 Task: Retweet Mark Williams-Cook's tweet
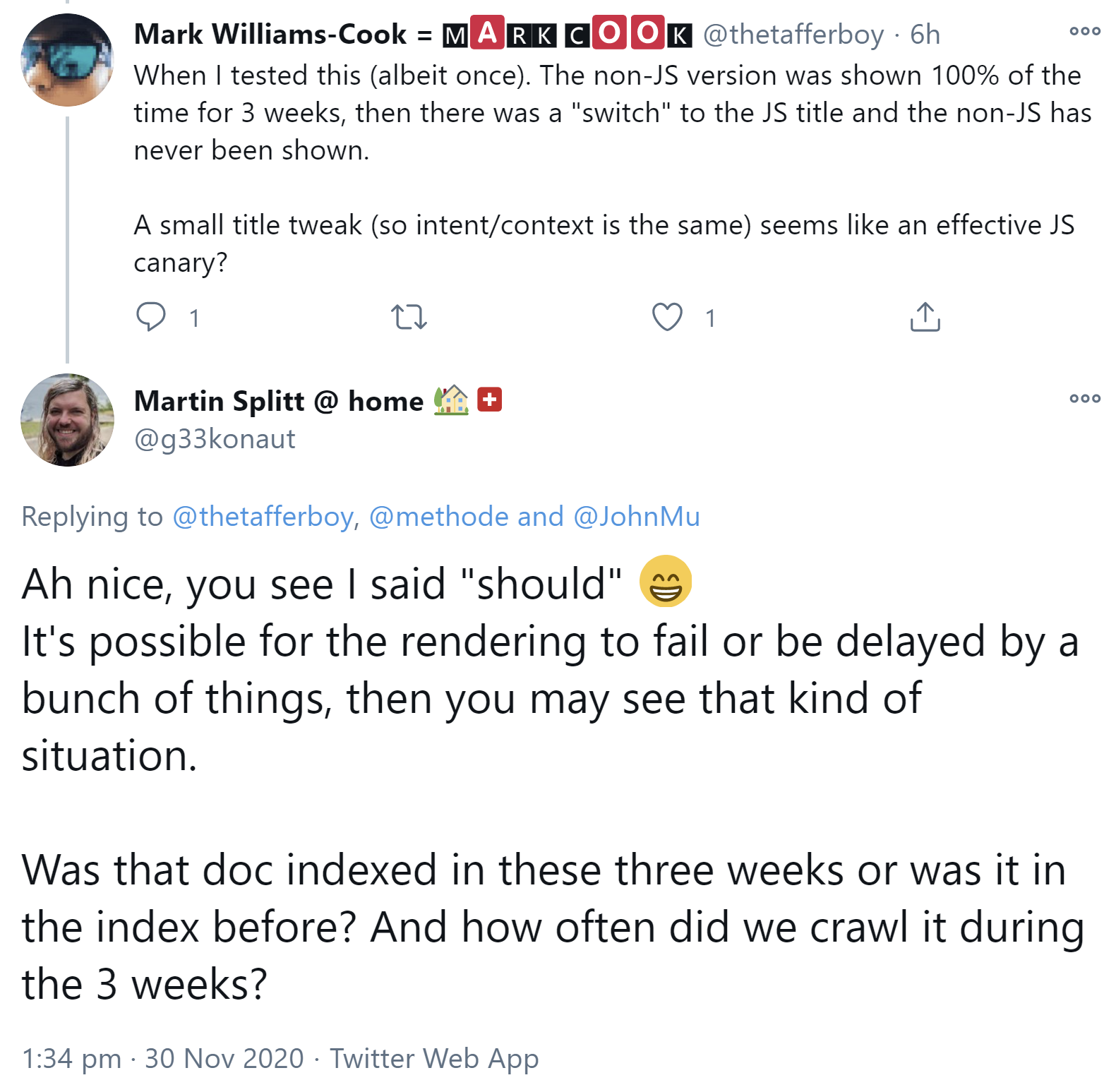click(409, 317)
